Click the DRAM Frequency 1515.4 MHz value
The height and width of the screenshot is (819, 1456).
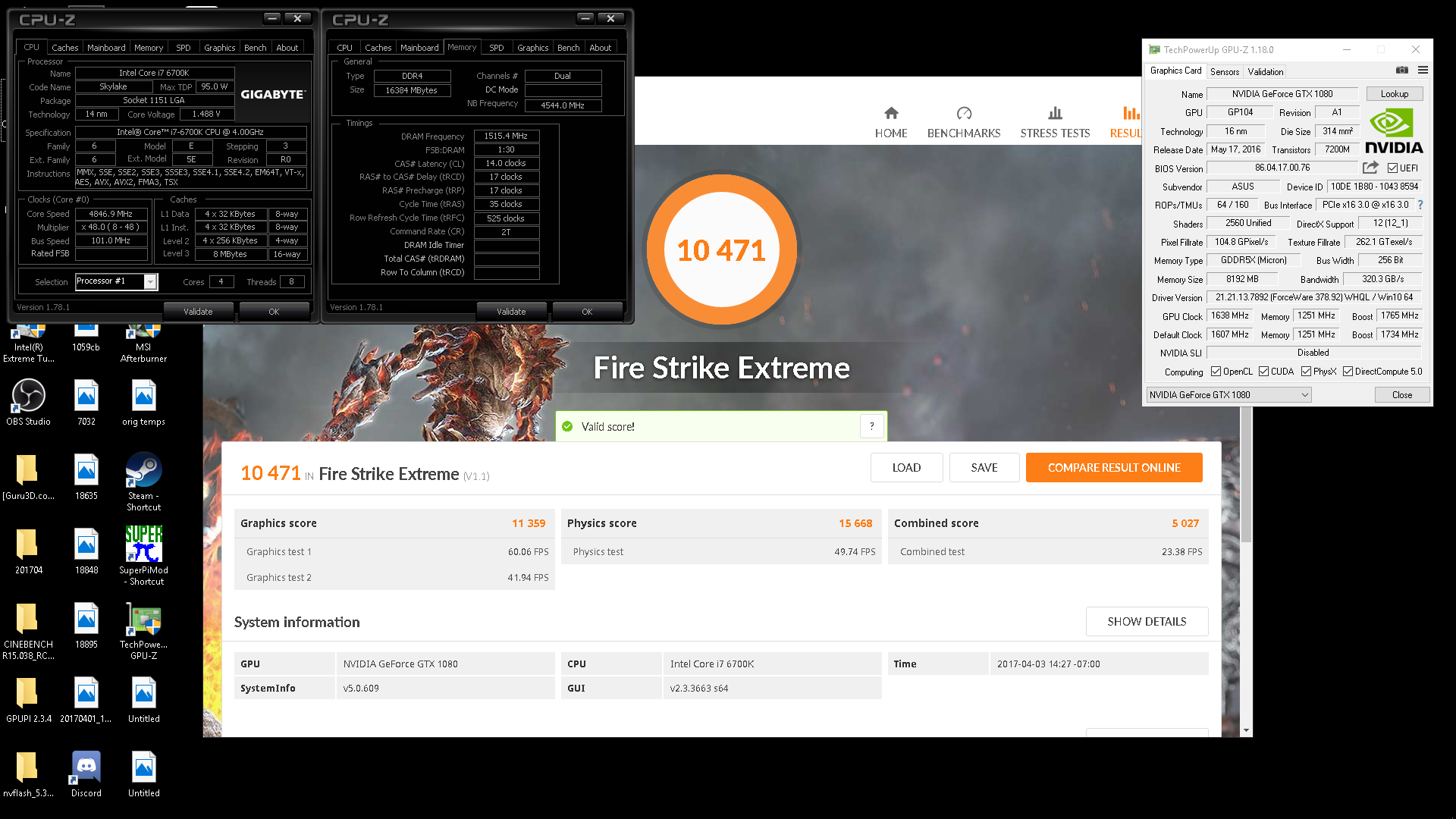point(506,136)
